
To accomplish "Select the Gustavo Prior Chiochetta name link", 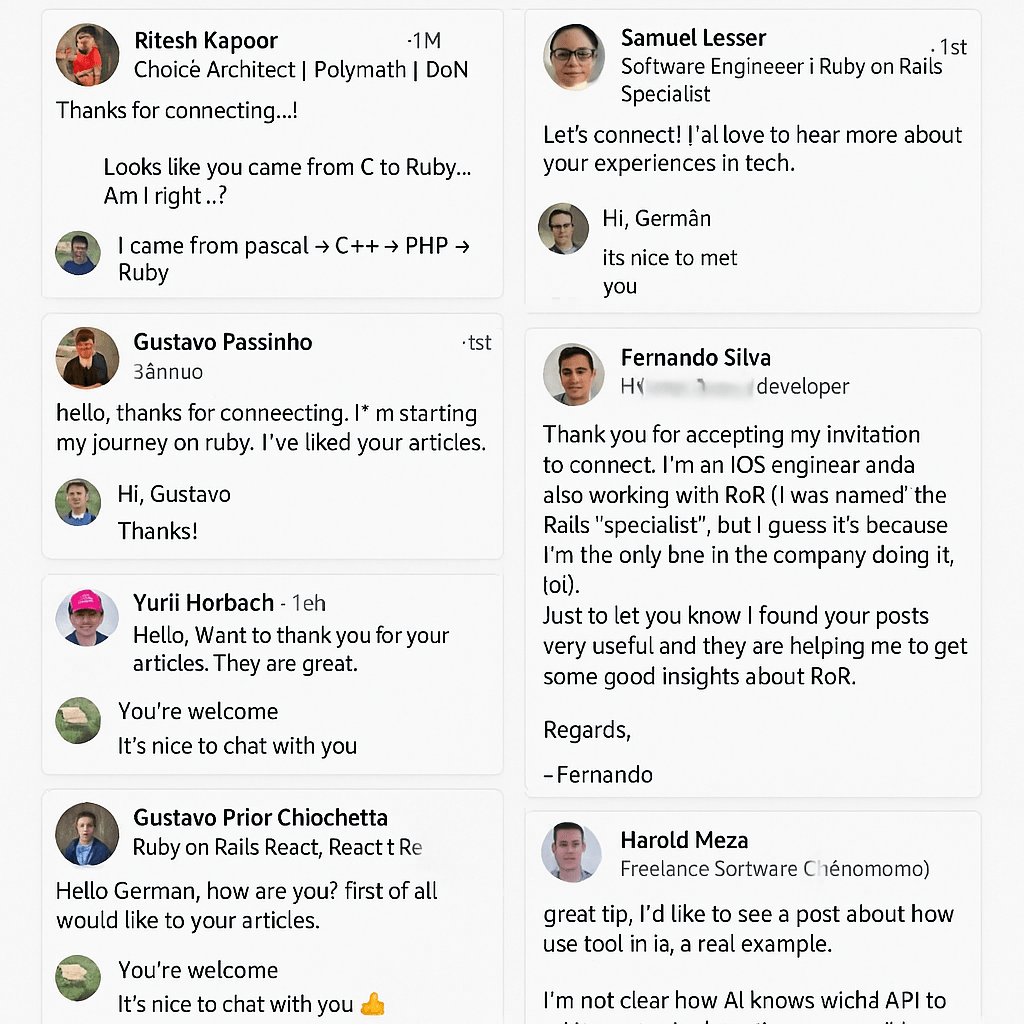I will coord(260,818).
